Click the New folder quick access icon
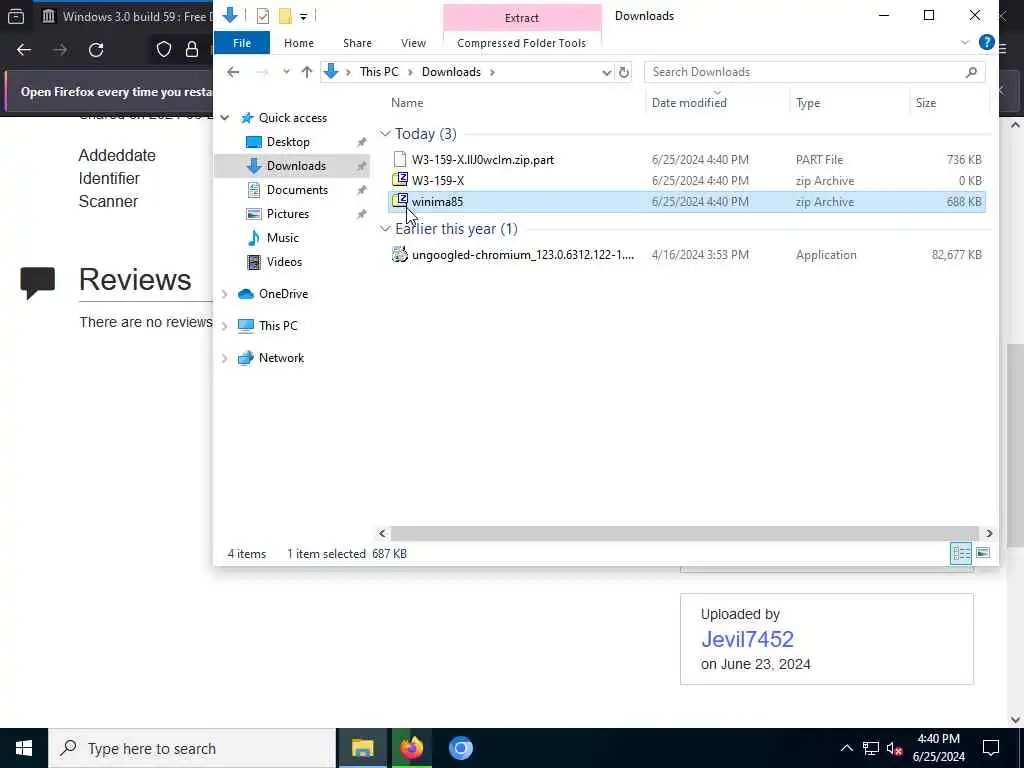This screenshot has height=768, width=1024. 285,16
